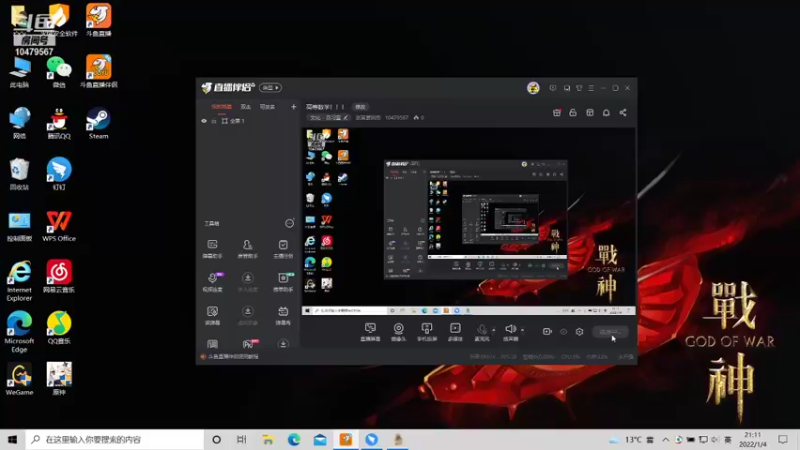Switch to the first scene tab

[x=221, y=107]
